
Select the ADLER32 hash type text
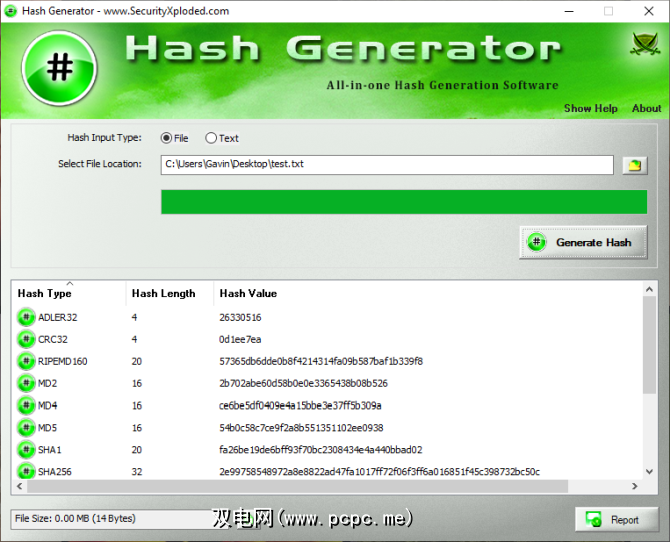point(58,317)
